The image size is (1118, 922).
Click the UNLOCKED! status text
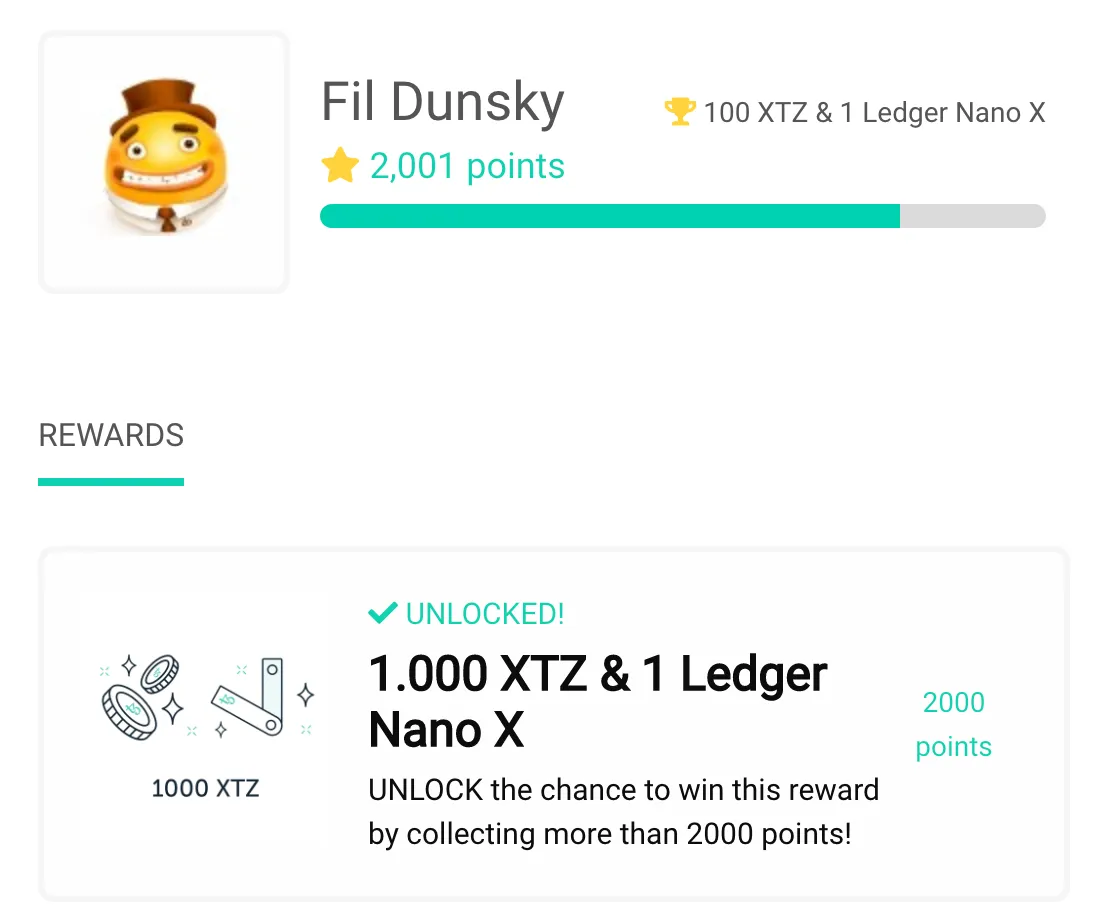[485, 614]
